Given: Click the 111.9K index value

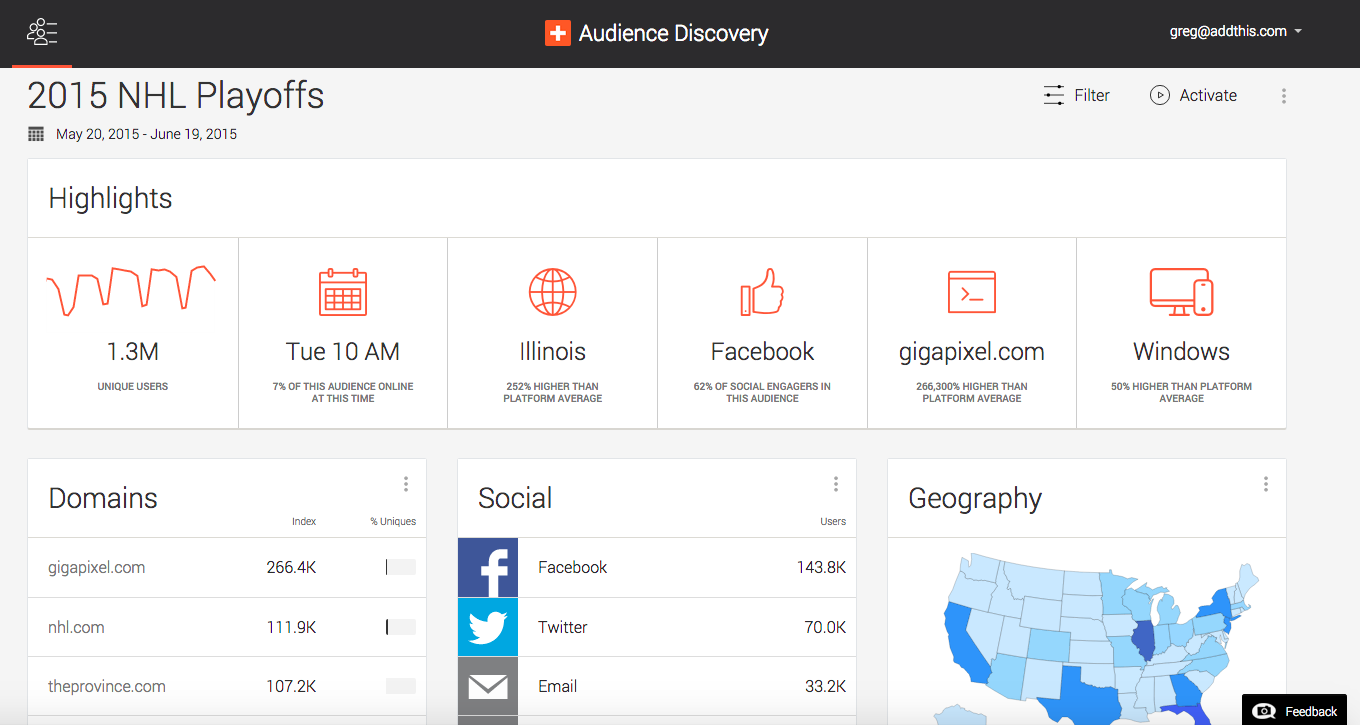Looking at the screenshot, I should point(292,627).
